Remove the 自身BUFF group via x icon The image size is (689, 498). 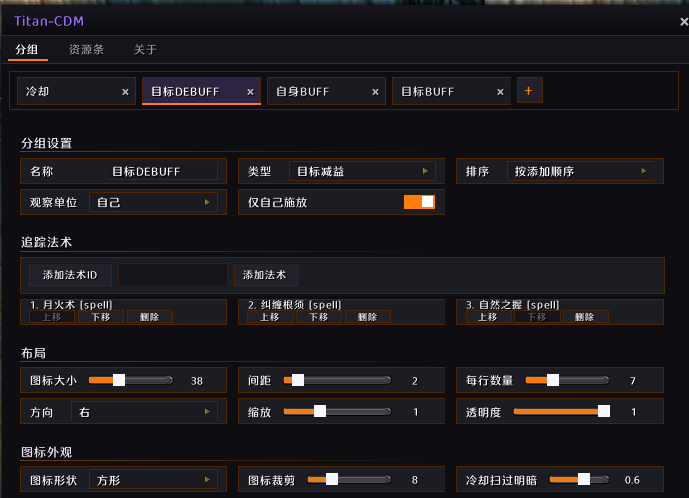(x=375, y=92)
